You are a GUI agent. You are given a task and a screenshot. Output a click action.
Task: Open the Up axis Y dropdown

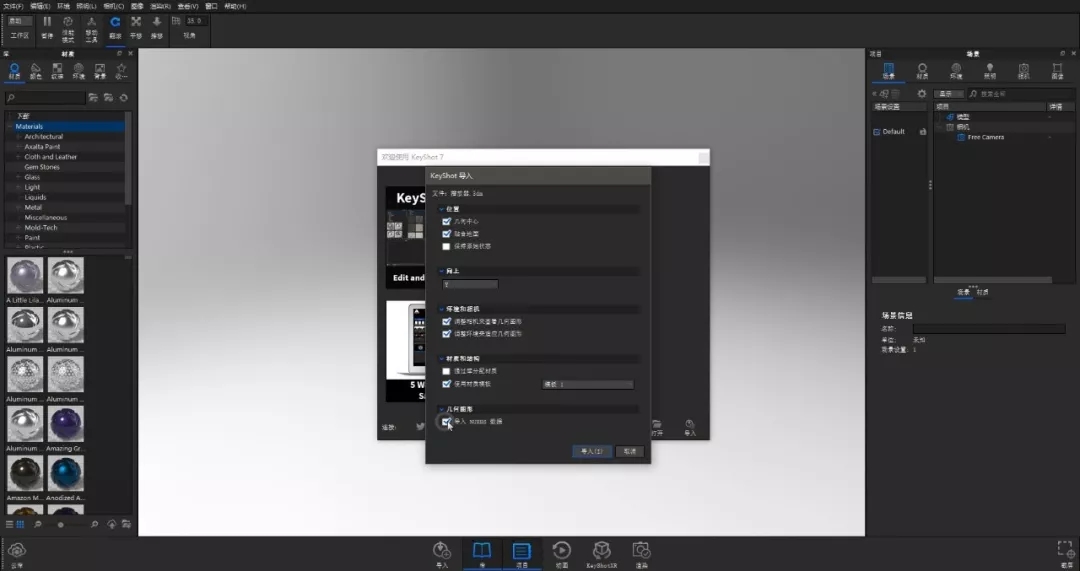click(x=470, y=284)
